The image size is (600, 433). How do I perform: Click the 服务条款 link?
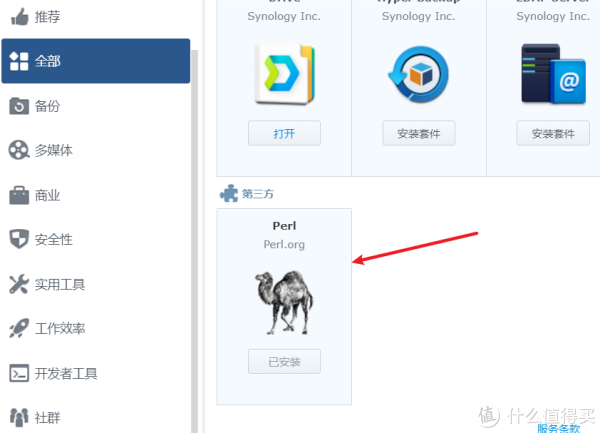click(x=558, y=429)
